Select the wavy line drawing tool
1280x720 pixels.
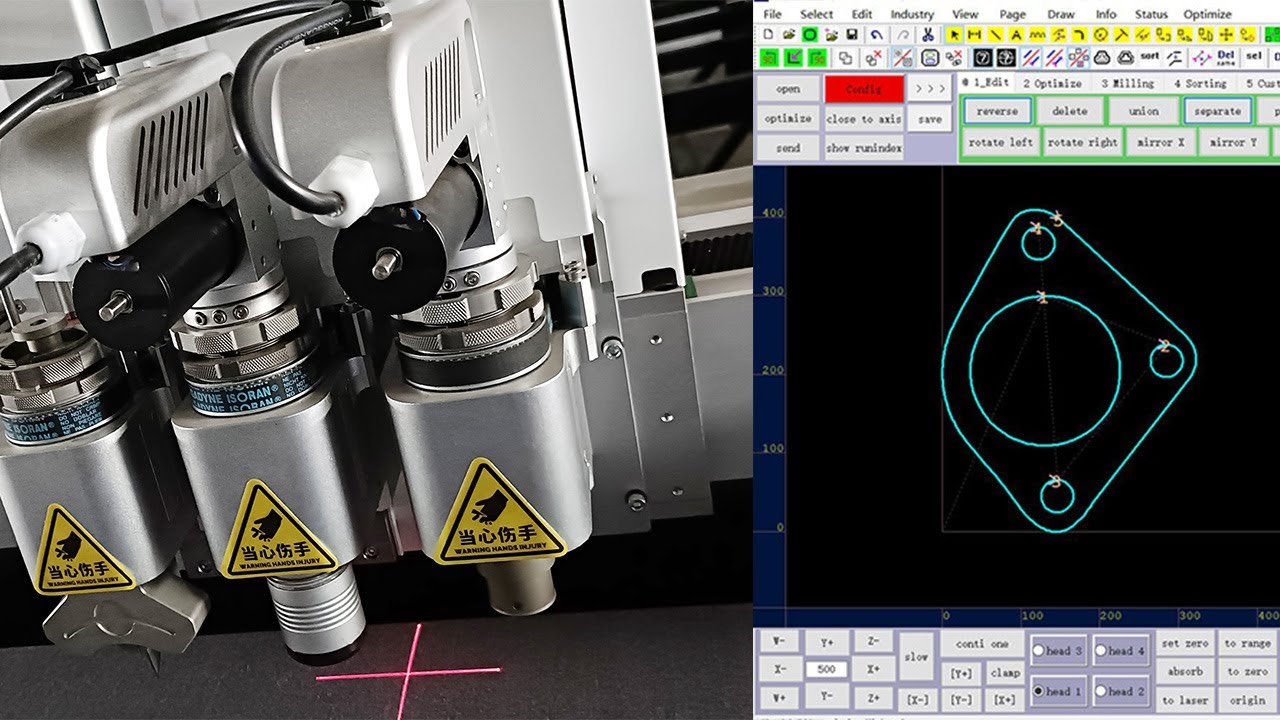[1037, 35]
